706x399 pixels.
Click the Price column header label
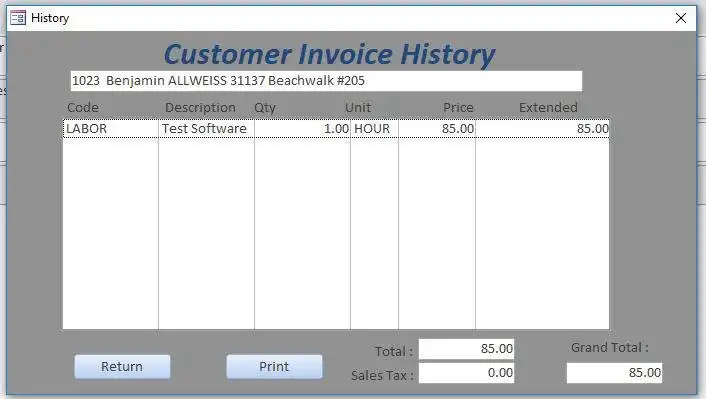click(x=458, y=108)
